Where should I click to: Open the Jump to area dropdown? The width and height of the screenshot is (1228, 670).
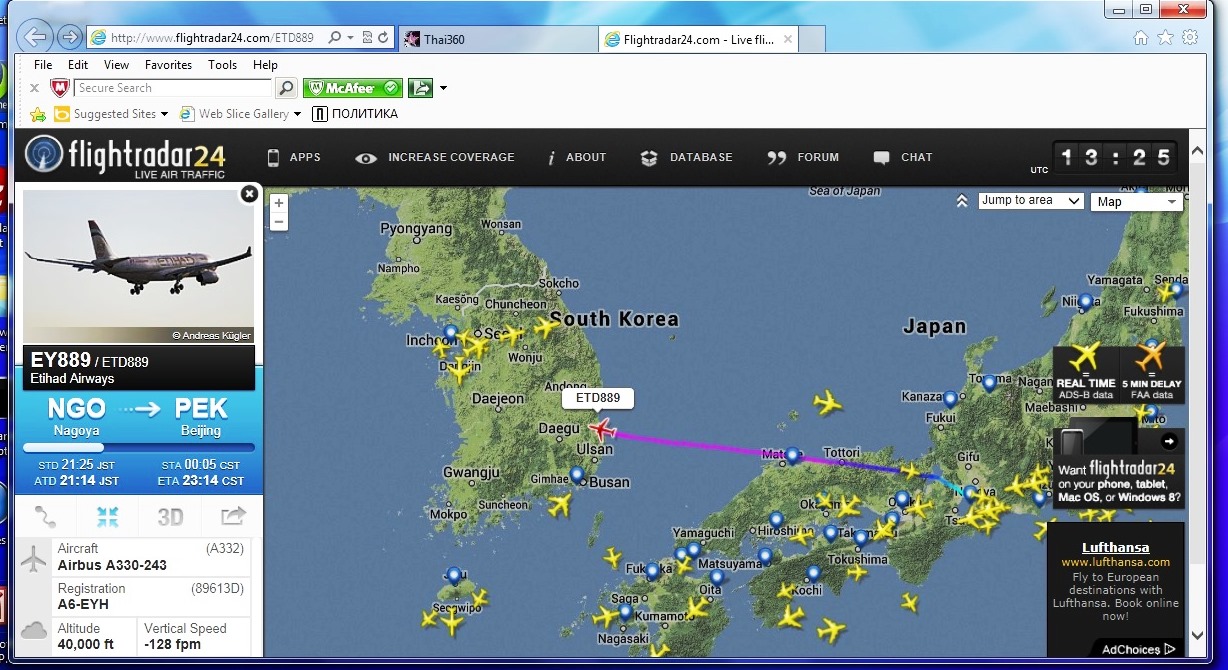1031,201
